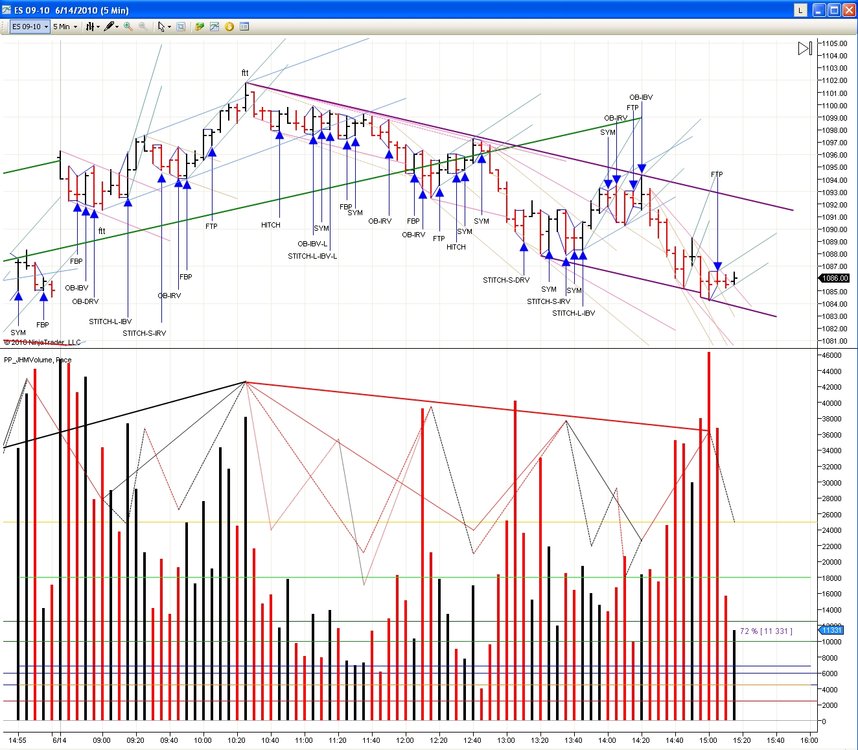Open the 5 Min interval dropdown
Image resolution: width=858 pixels, height=750 pixels.
coord(65,26)
